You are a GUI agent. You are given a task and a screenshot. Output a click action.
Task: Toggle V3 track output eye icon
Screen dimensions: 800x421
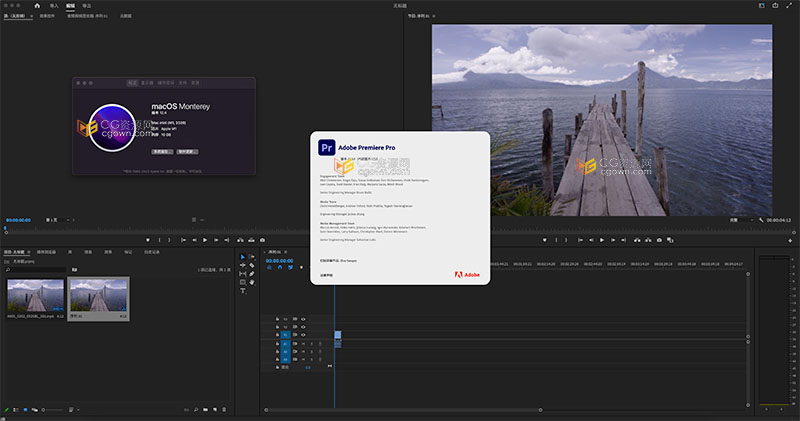[303, 319]
